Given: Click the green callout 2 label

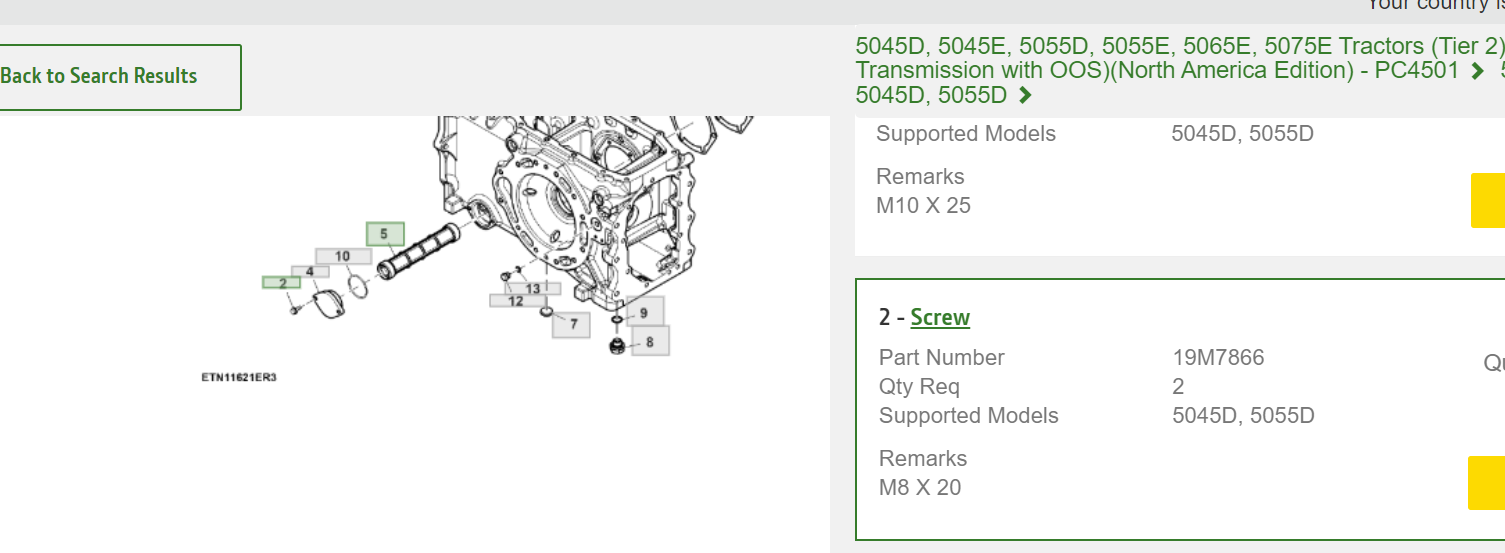Looking at the screenshot, I should click(x=282, y=283).
